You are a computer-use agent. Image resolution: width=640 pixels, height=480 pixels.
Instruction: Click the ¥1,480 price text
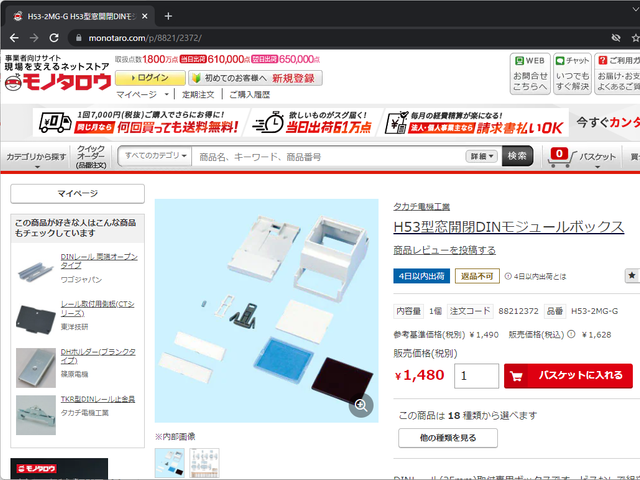click(x=419, y=375)
